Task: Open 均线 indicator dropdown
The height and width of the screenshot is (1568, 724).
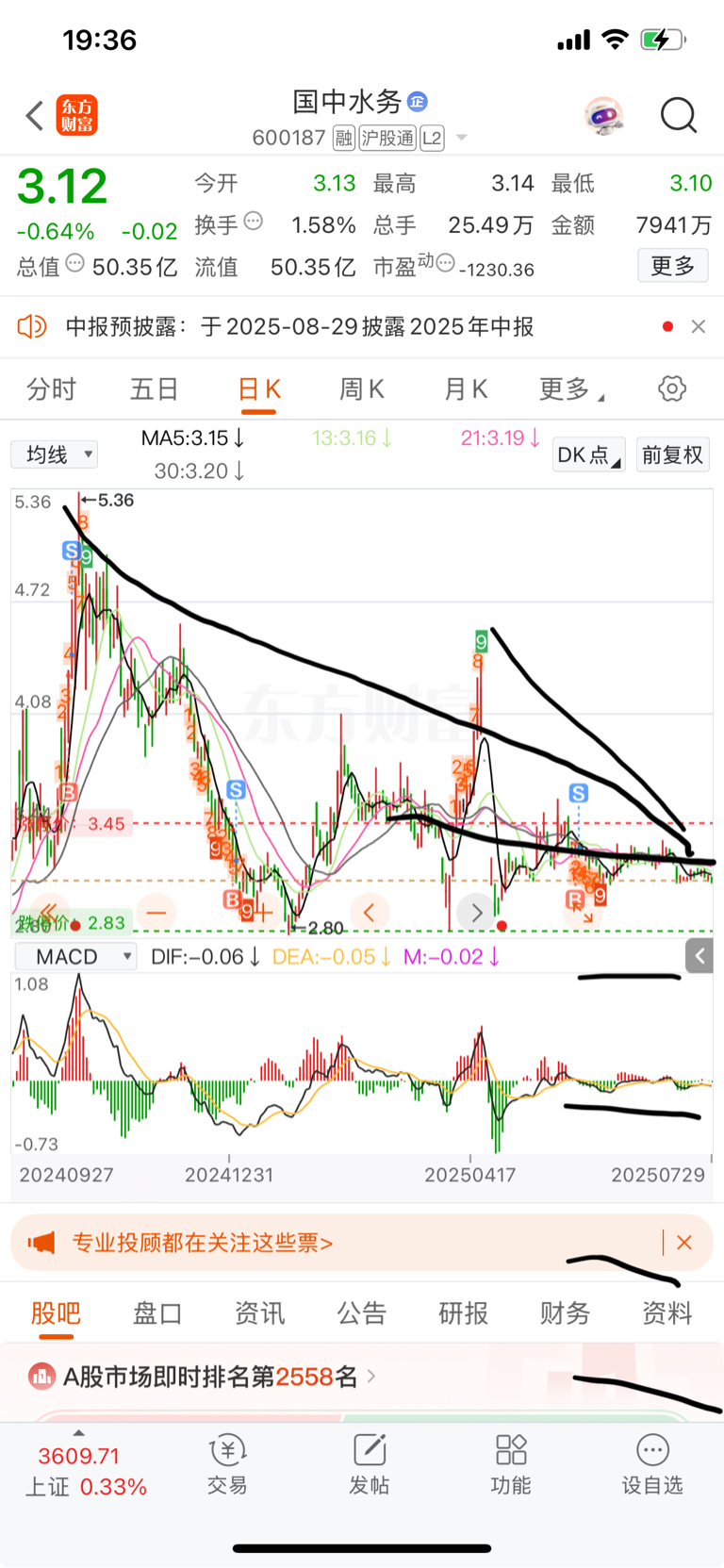Action: click(x=55, y=454)
